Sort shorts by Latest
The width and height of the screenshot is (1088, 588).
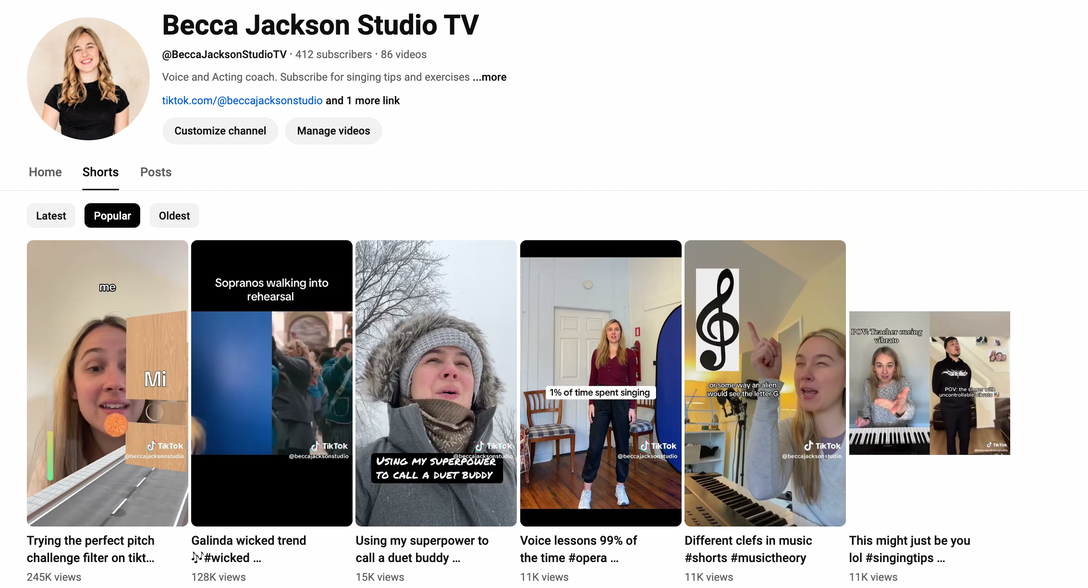tap(51, 216)
